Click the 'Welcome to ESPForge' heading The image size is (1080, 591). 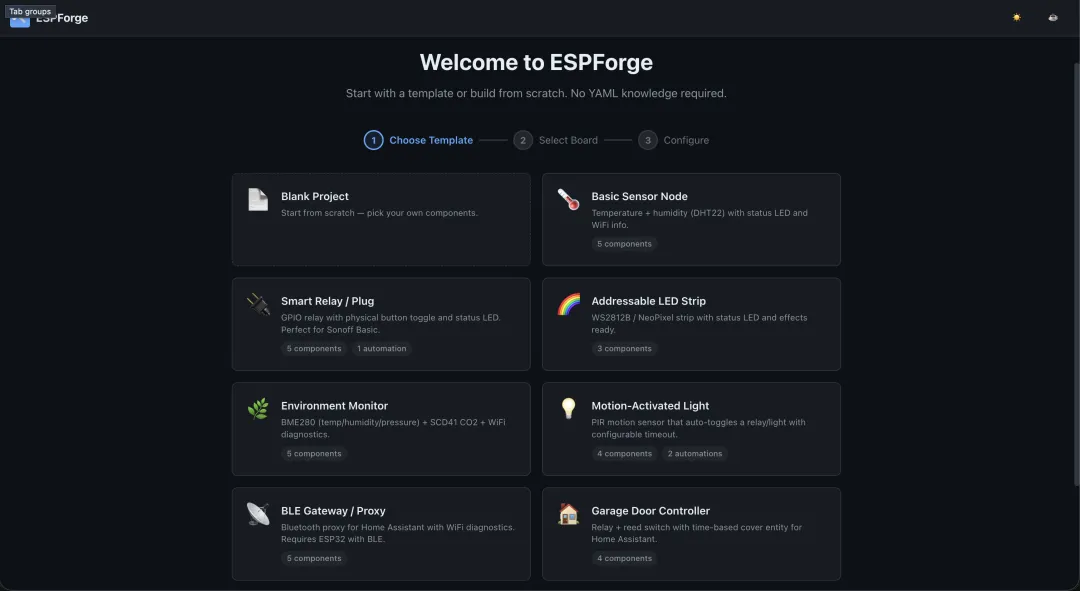[536, 62]
